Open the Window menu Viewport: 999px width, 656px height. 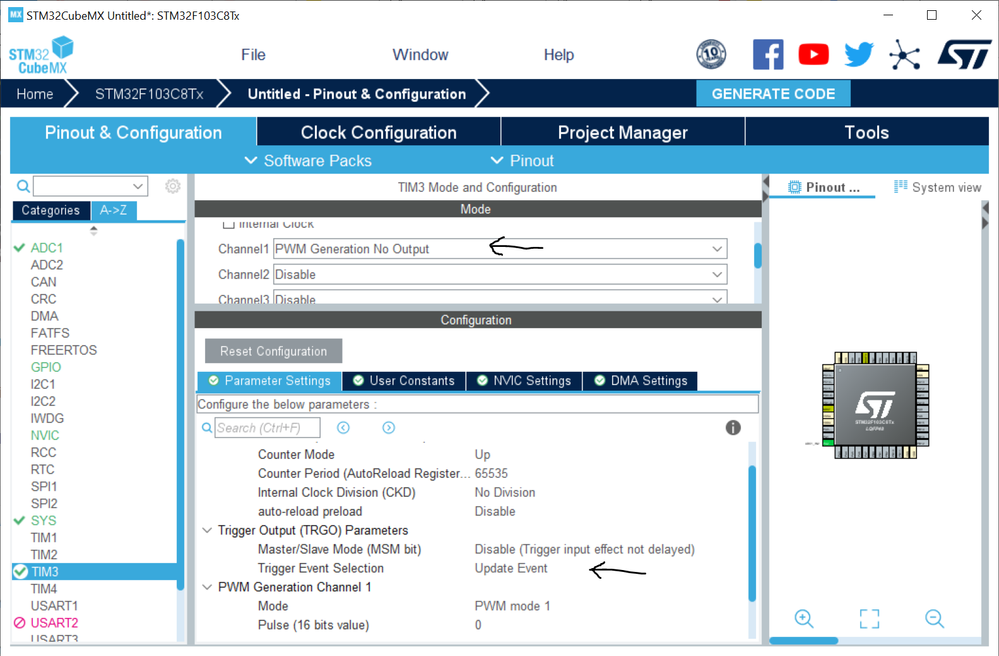(420, 55)
